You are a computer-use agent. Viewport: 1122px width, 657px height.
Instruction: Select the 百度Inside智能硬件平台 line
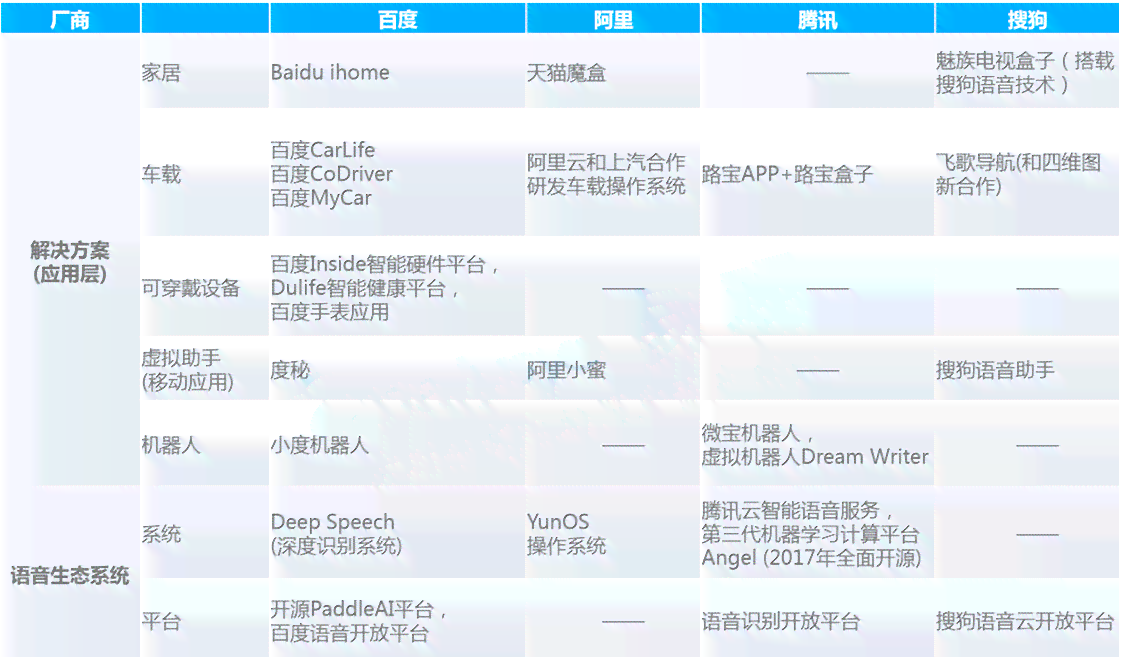tap(384, 264)
